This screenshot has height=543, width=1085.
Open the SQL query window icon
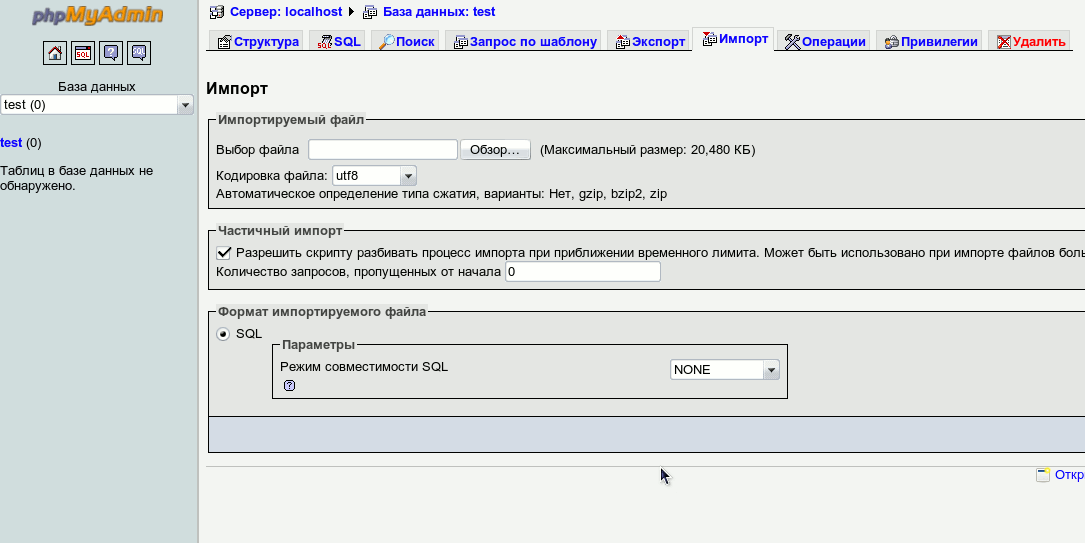pyautogui.click(x=83, y=53)
